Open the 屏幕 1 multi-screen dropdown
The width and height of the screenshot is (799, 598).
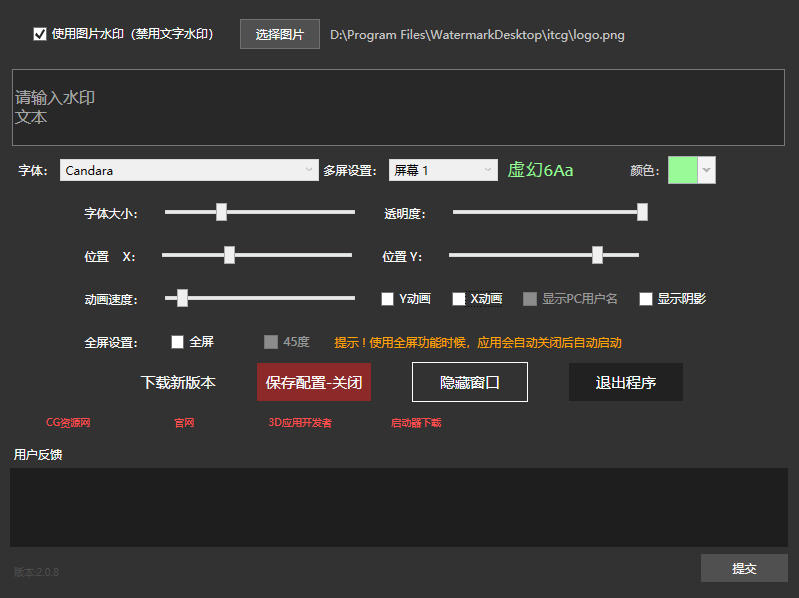pyautogui.click(x=443, y=170)
